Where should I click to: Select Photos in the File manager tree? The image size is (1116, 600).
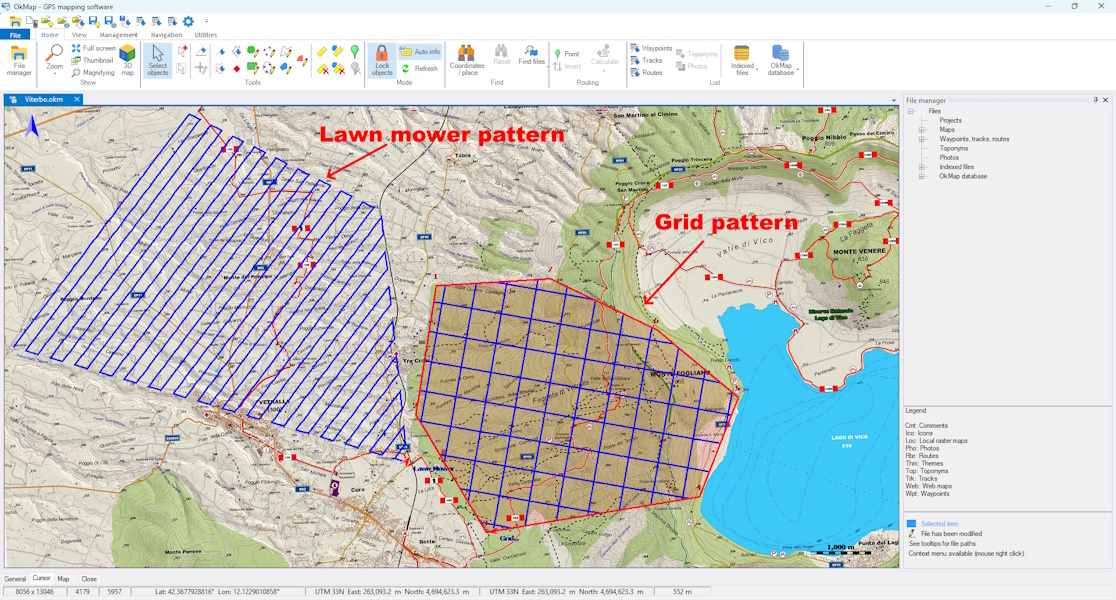click(949, 157)
